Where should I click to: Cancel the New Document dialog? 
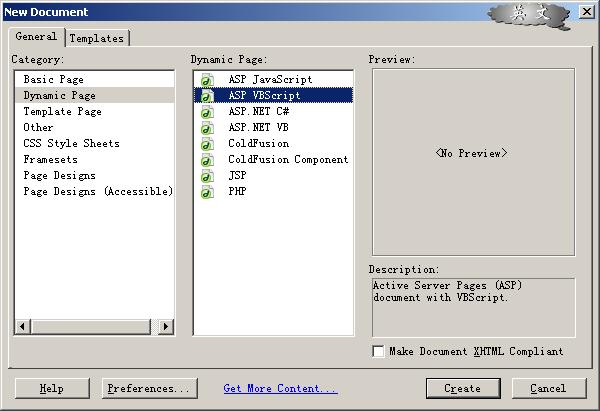pyautogui.click(x=548, y=388)
